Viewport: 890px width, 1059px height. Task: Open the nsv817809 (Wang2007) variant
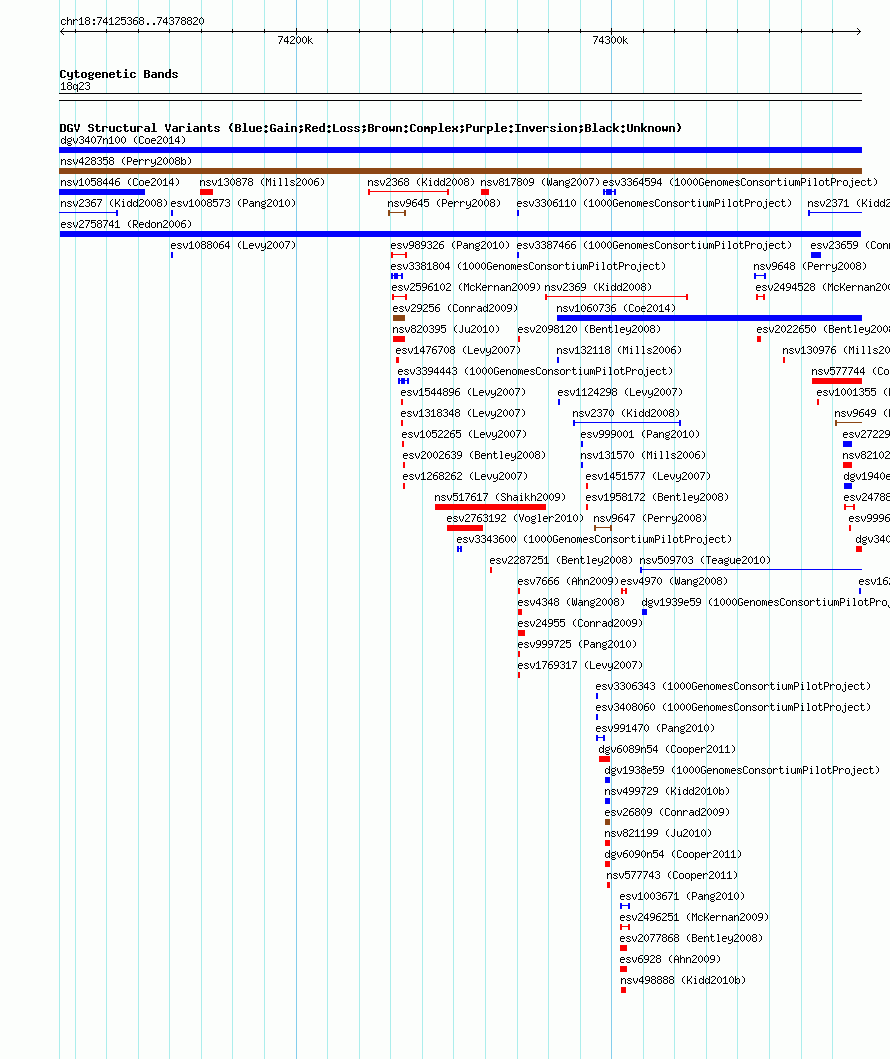(x=540, y=182)
